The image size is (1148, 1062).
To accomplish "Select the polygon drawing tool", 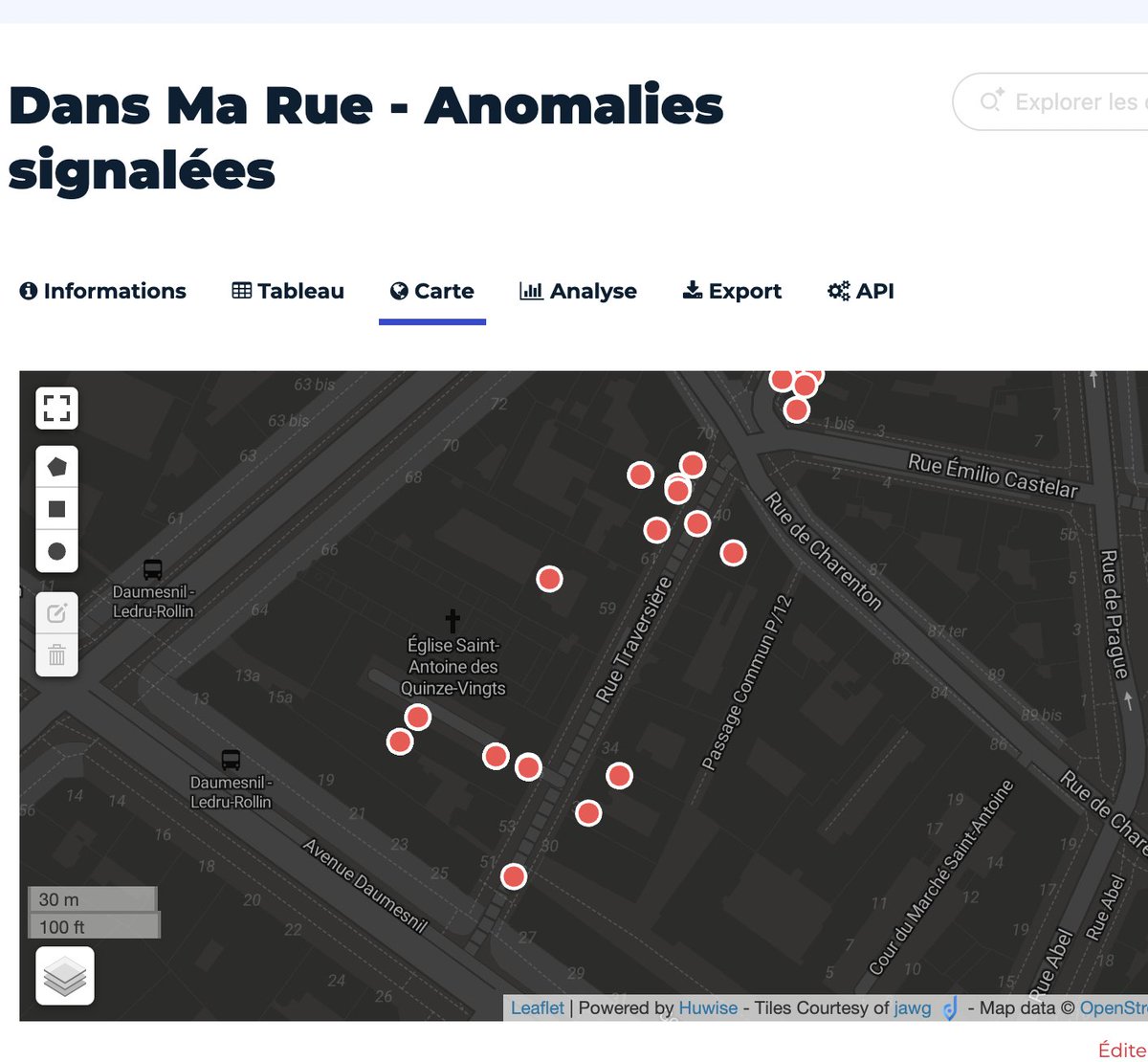I will point(56,466).
